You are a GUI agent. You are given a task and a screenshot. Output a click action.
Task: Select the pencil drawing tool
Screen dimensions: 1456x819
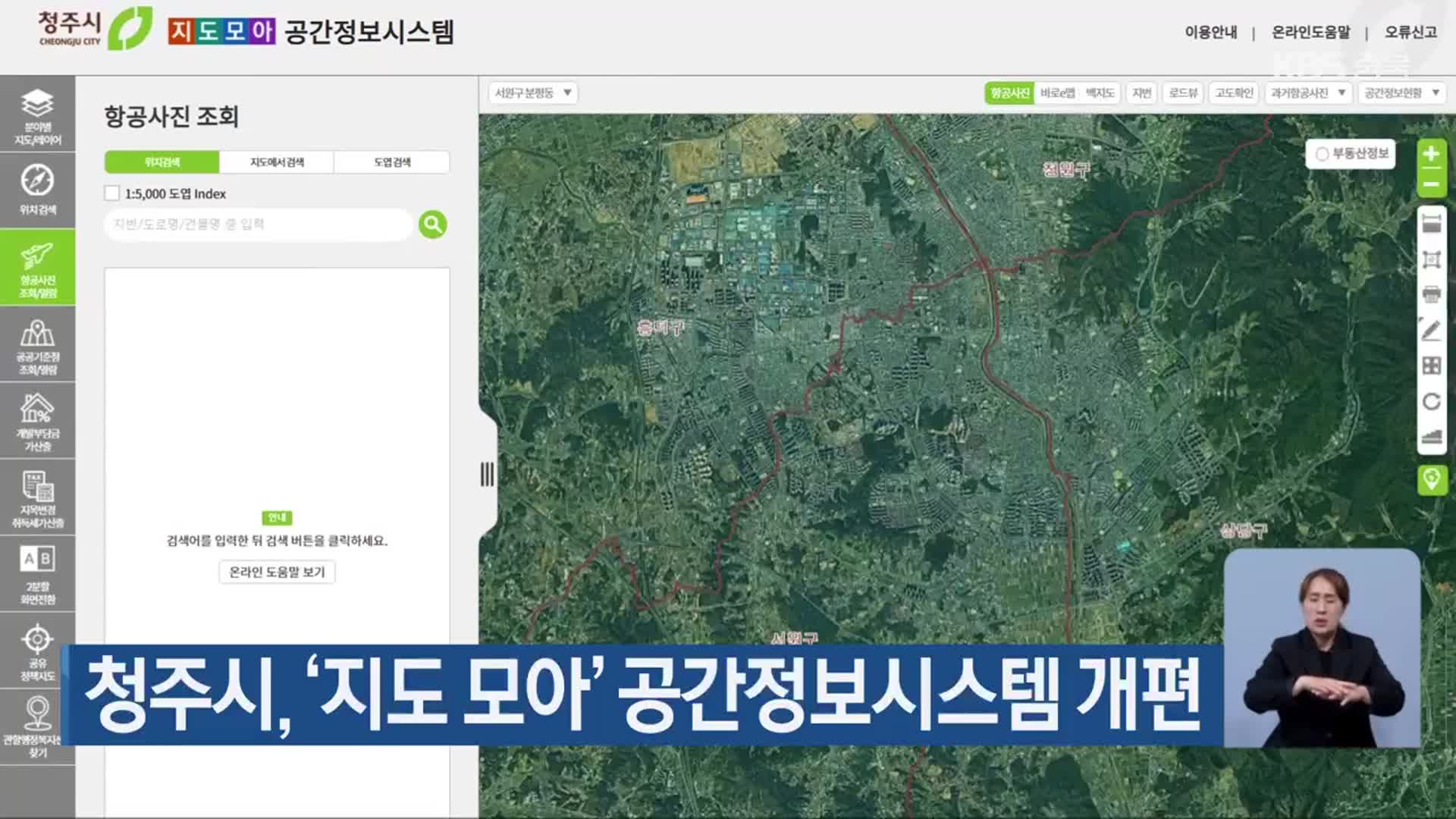[1431, 330]
